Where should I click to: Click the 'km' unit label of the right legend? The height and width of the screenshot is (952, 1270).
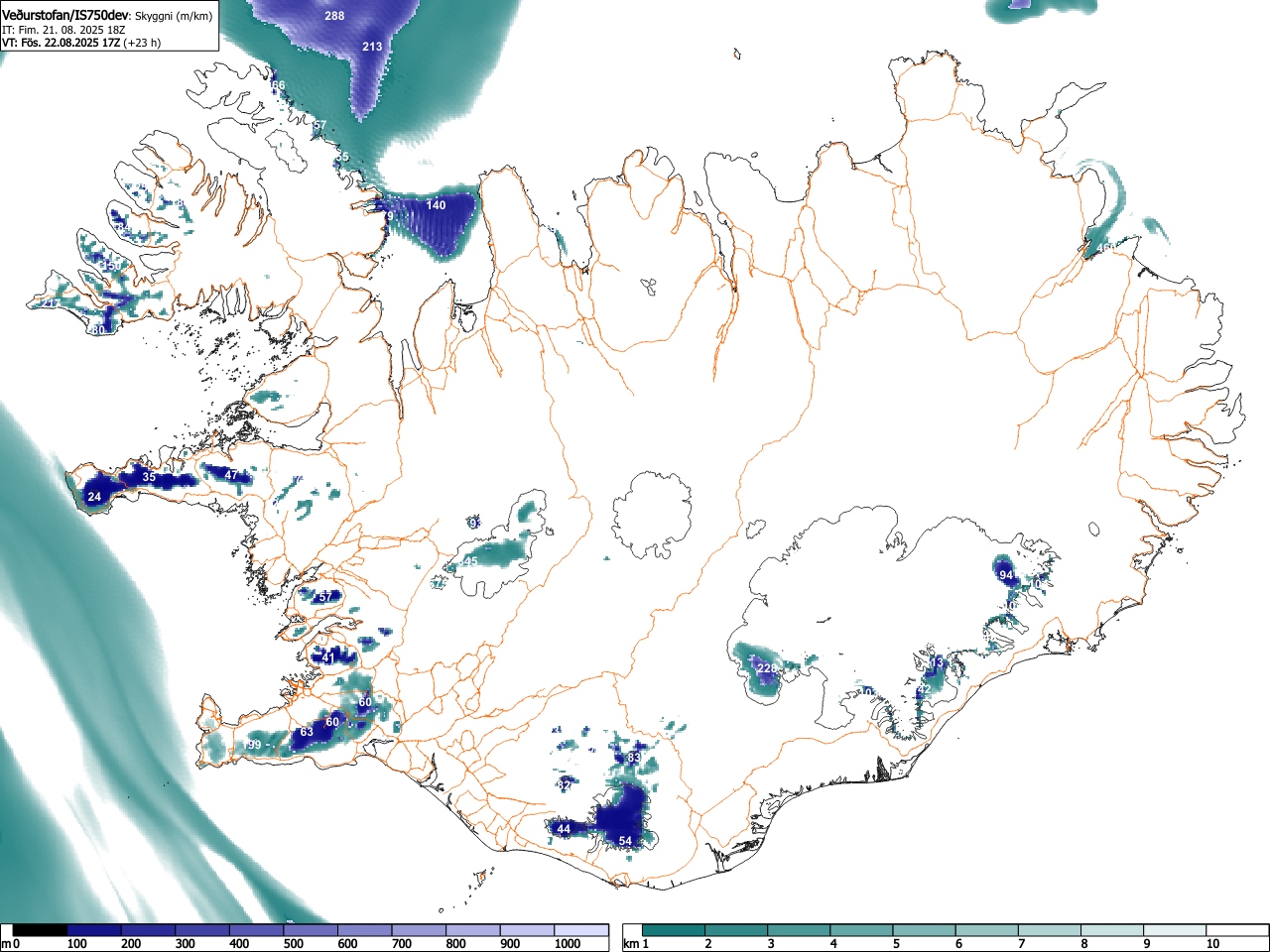tap(630, 944)
